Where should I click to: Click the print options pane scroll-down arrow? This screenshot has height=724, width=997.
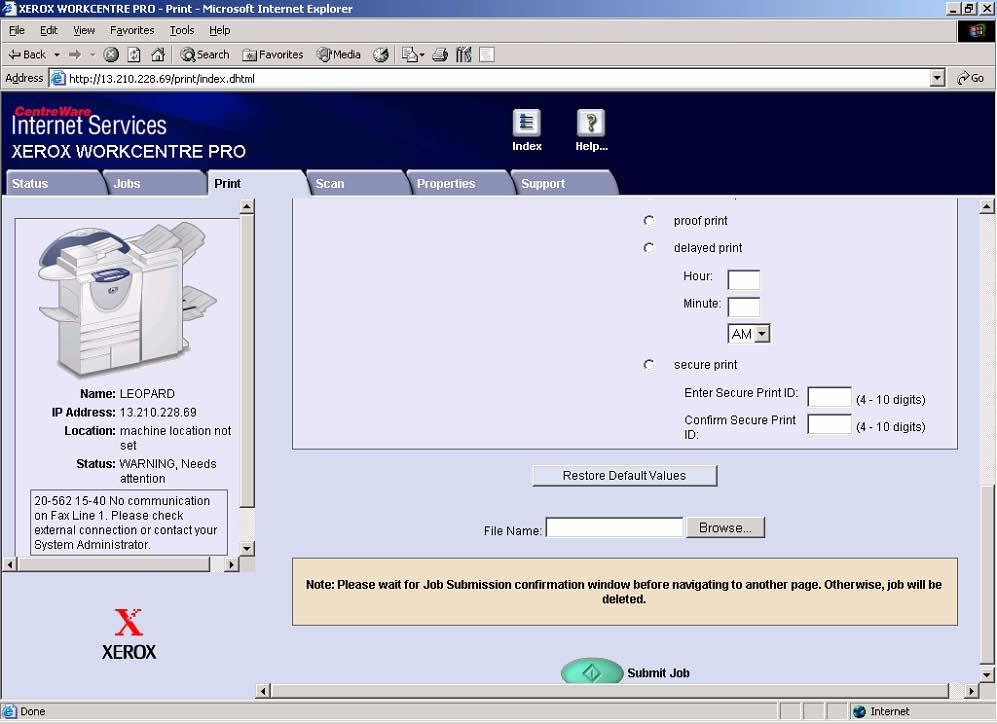click(986, 674)
